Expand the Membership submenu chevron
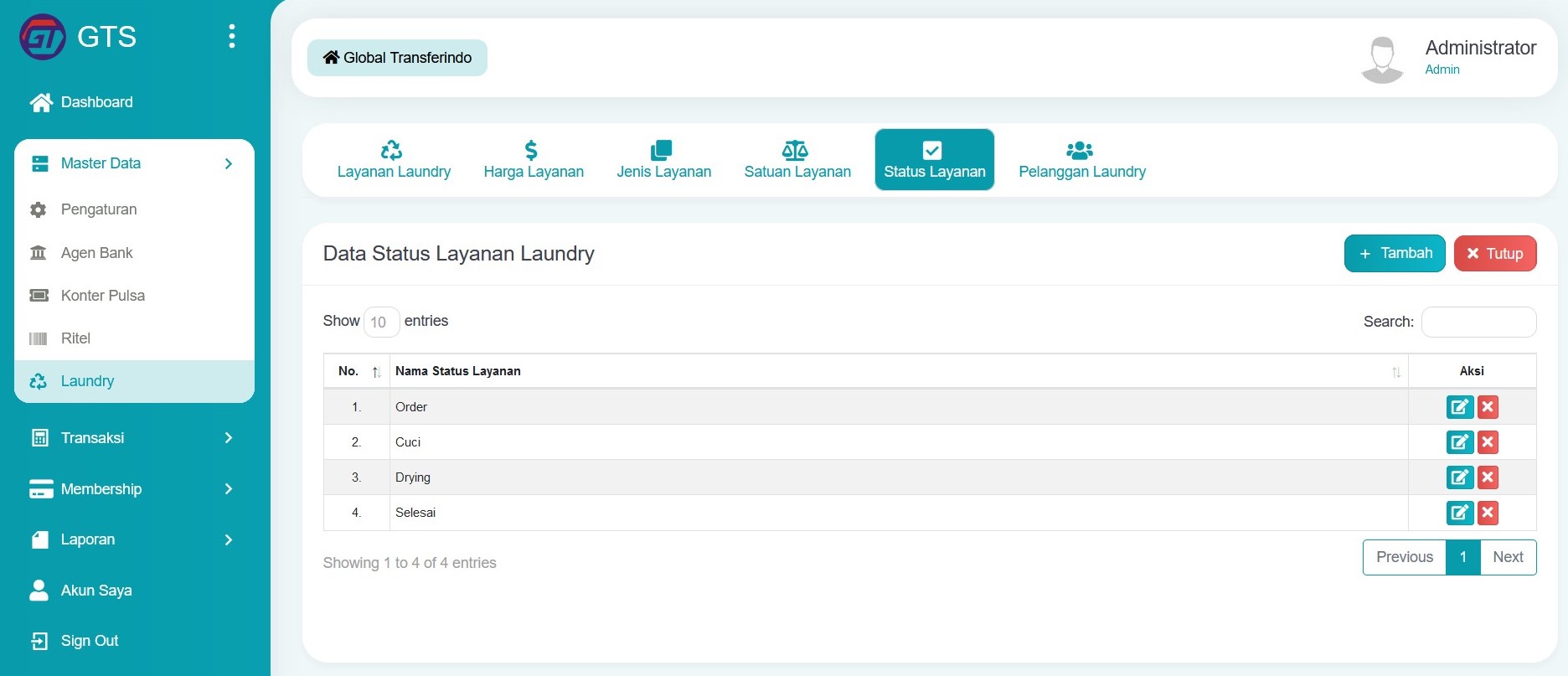Screen dimensions: 1568x676 click(229, 488)
